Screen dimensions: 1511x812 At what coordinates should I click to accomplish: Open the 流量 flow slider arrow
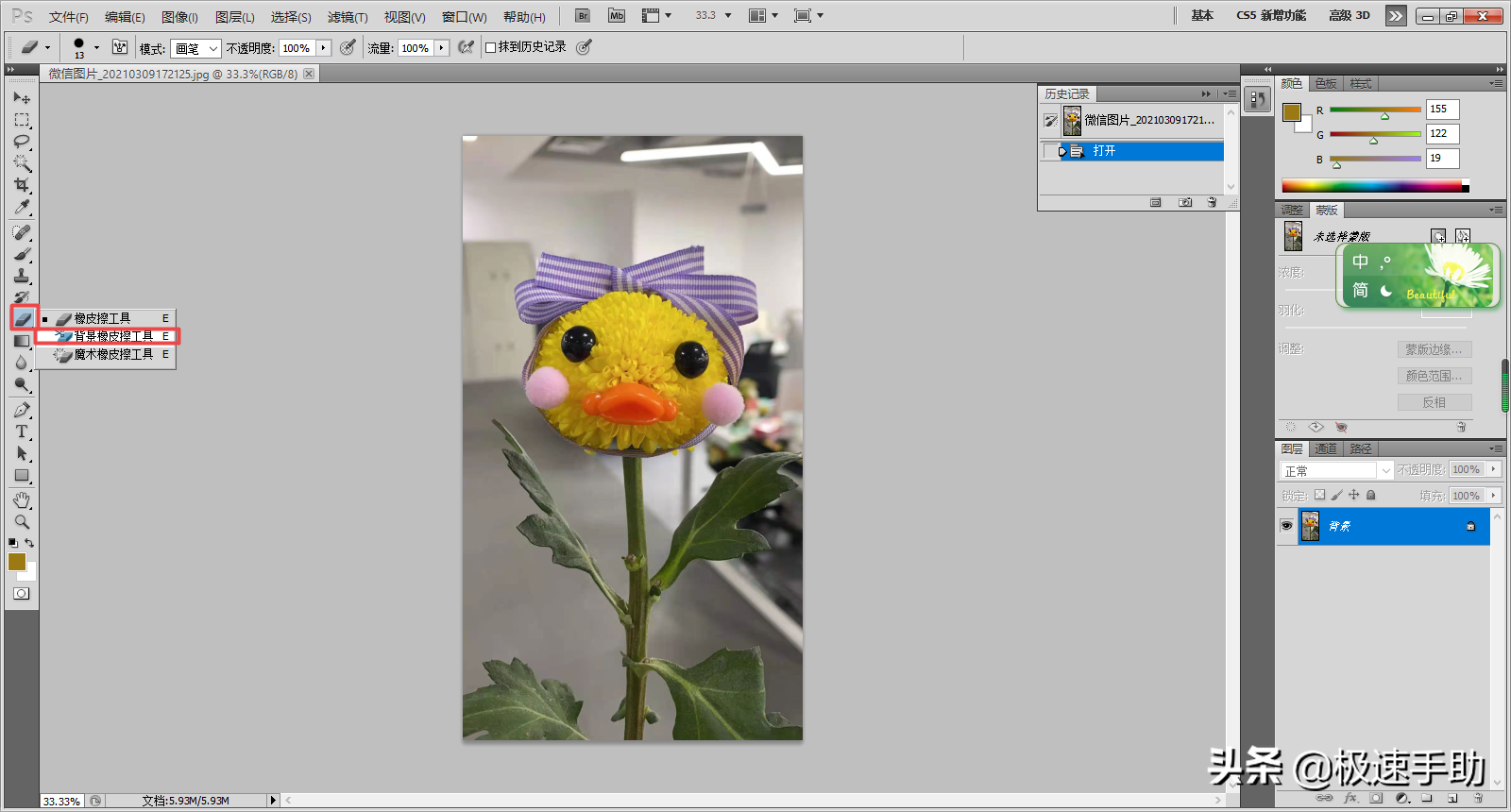tap(441, 47)
